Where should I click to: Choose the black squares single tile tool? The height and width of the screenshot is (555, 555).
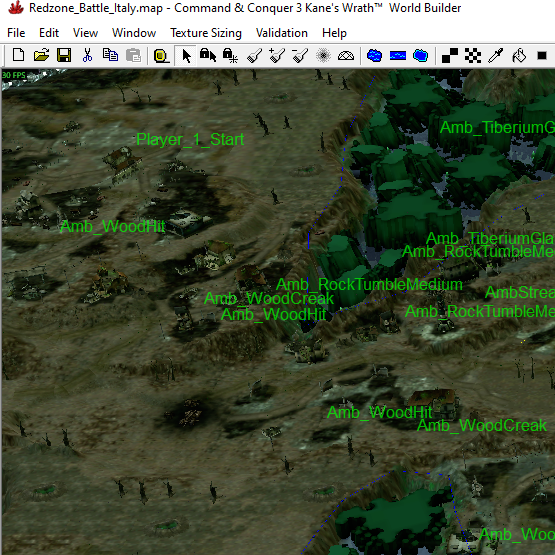(450, 56)
